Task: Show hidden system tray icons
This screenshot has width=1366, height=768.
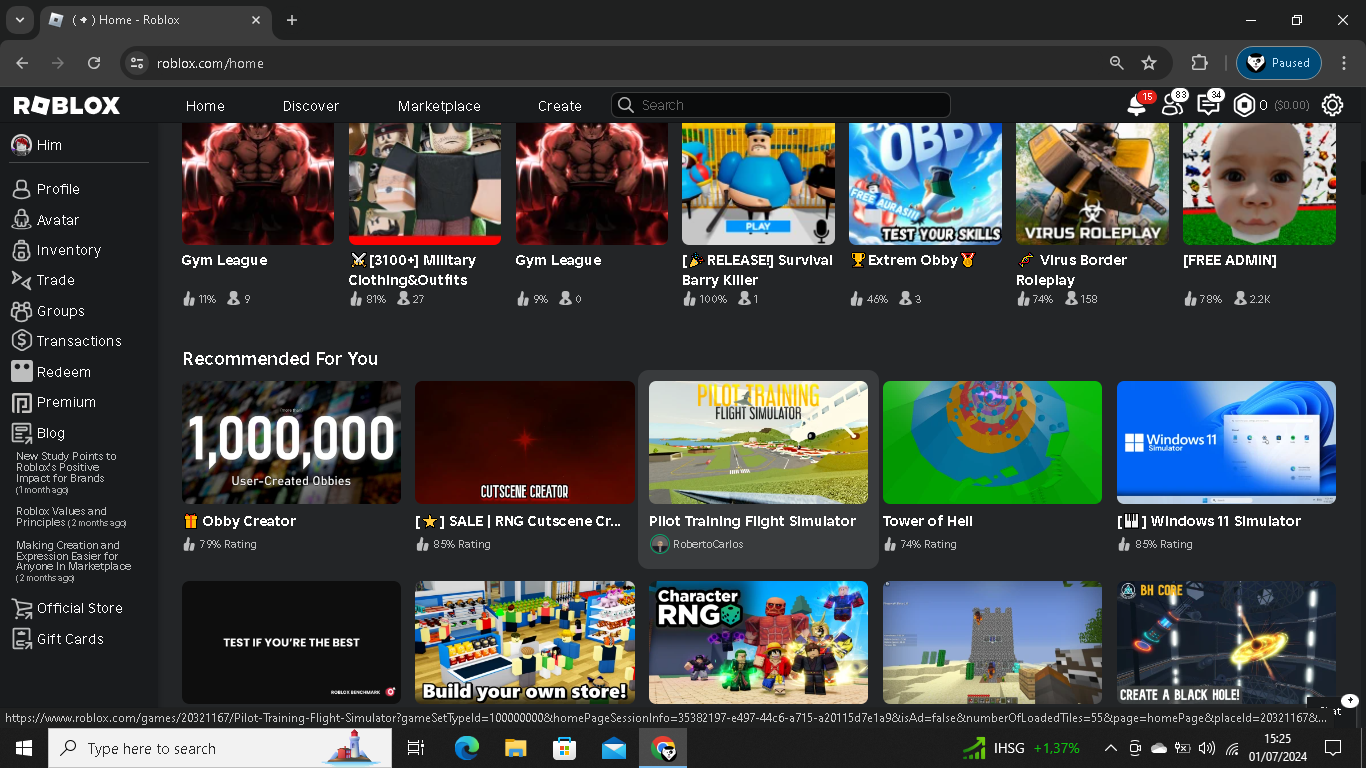Action: pos(1110,748)
